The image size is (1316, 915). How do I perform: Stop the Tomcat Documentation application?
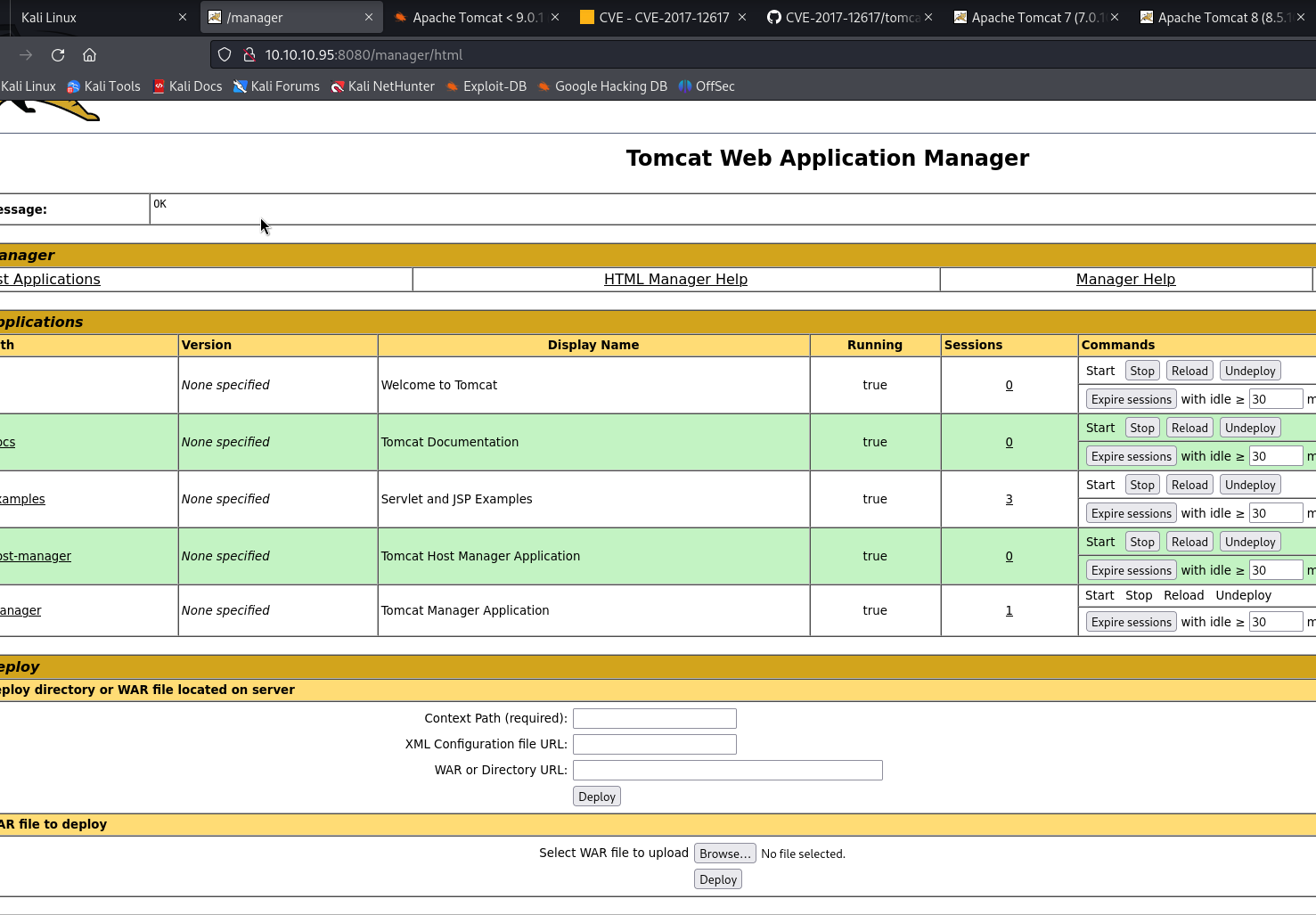coord(1141,428)
